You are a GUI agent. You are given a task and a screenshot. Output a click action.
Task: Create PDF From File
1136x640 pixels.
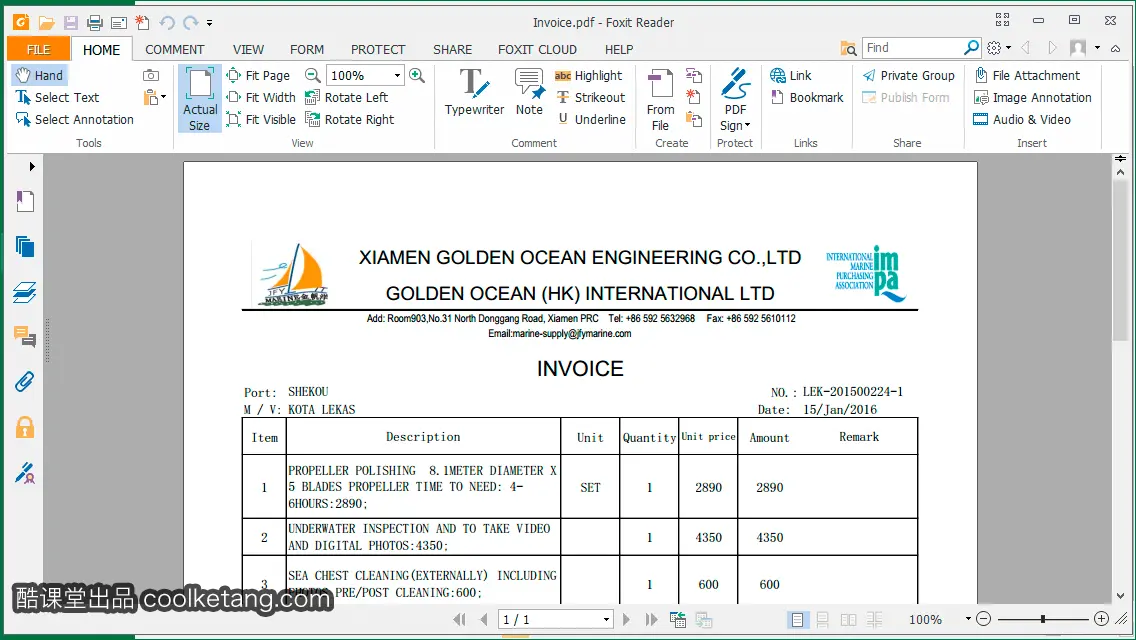coord(660,100)
